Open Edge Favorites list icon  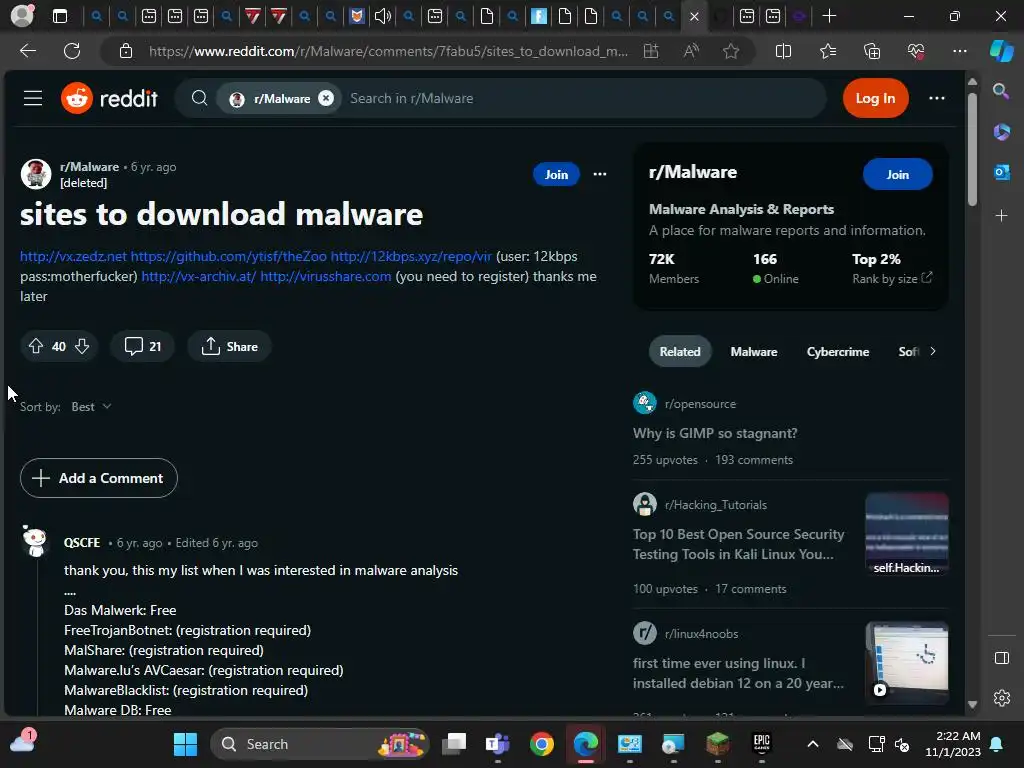tap(827, 51)
